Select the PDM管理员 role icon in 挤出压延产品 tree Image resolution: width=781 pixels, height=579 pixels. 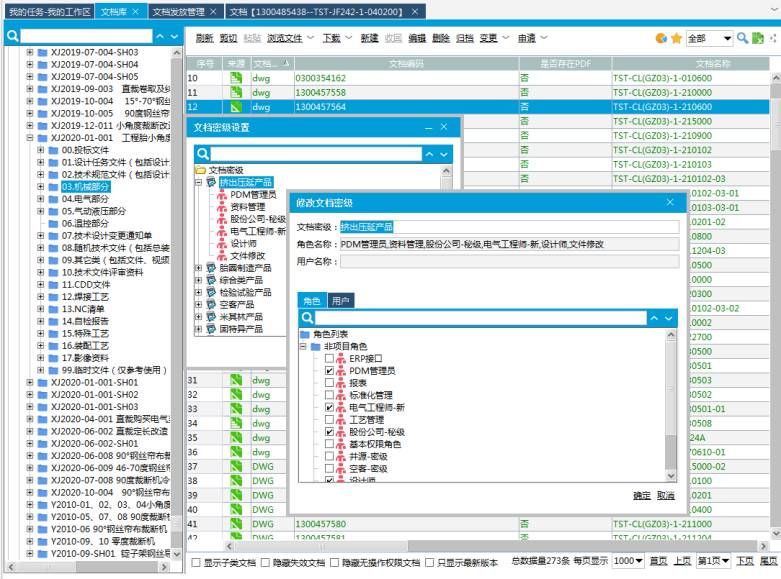pyautogui.click(x=222, y=195)
